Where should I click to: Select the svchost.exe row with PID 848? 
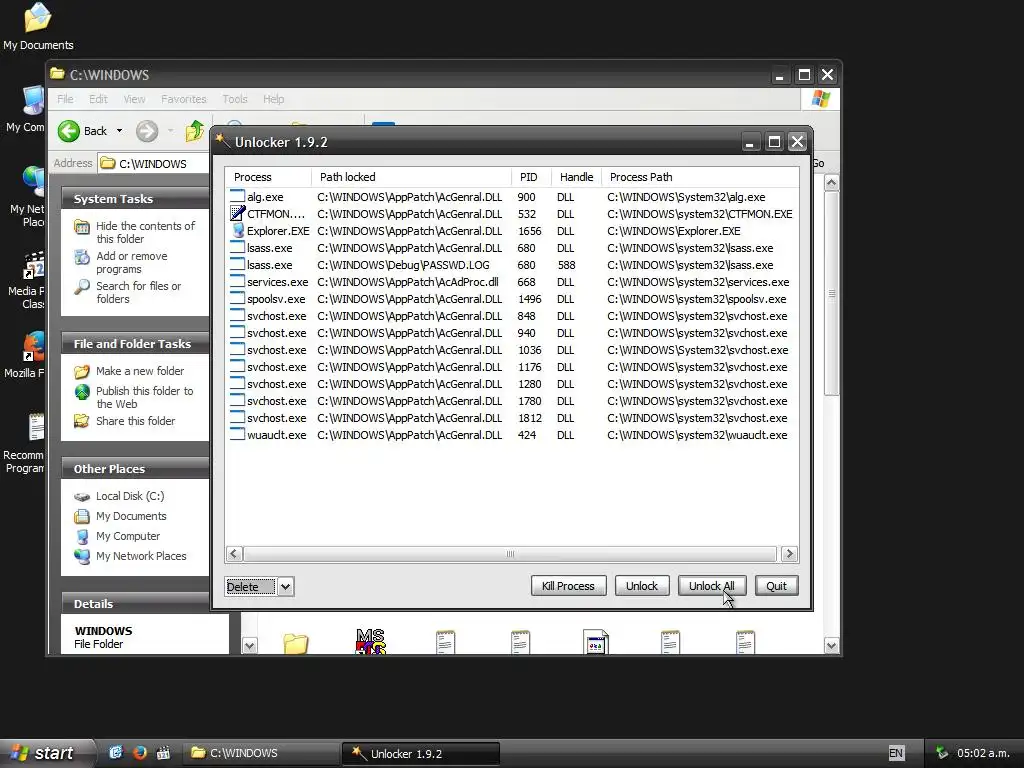(x=511, y=316)
